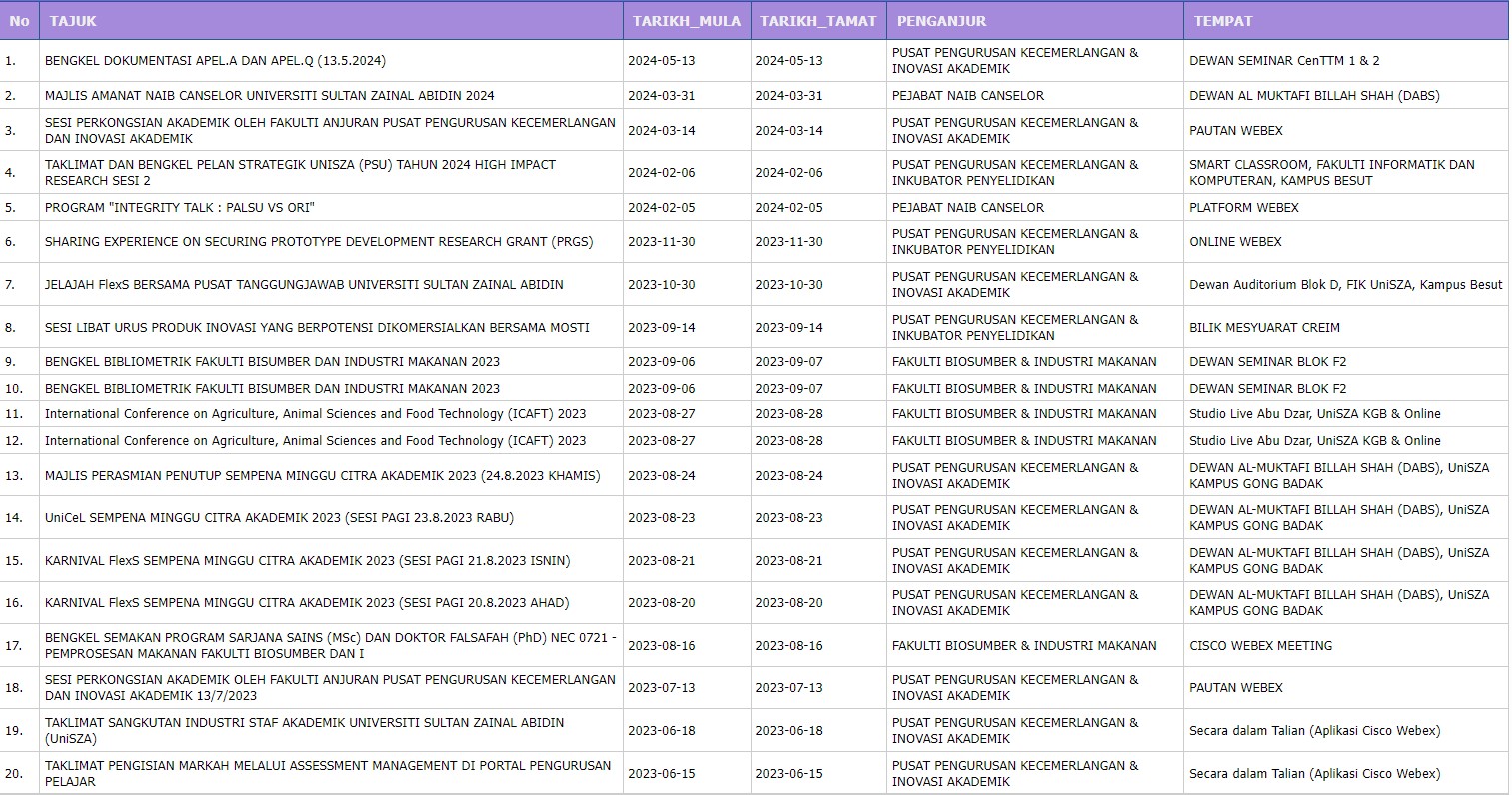Select SESI LIBAT URUS PRODUK INOVASI title

pos(317,328)
